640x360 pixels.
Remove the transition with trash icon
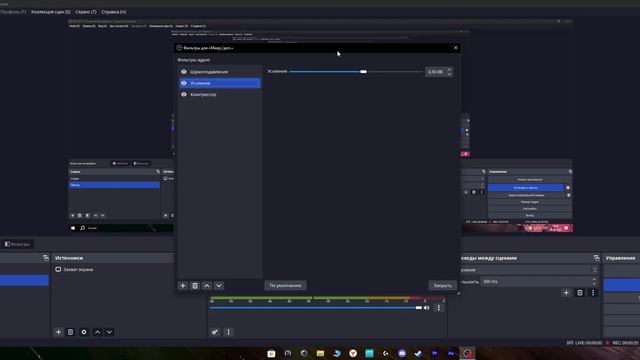(580, 293)
